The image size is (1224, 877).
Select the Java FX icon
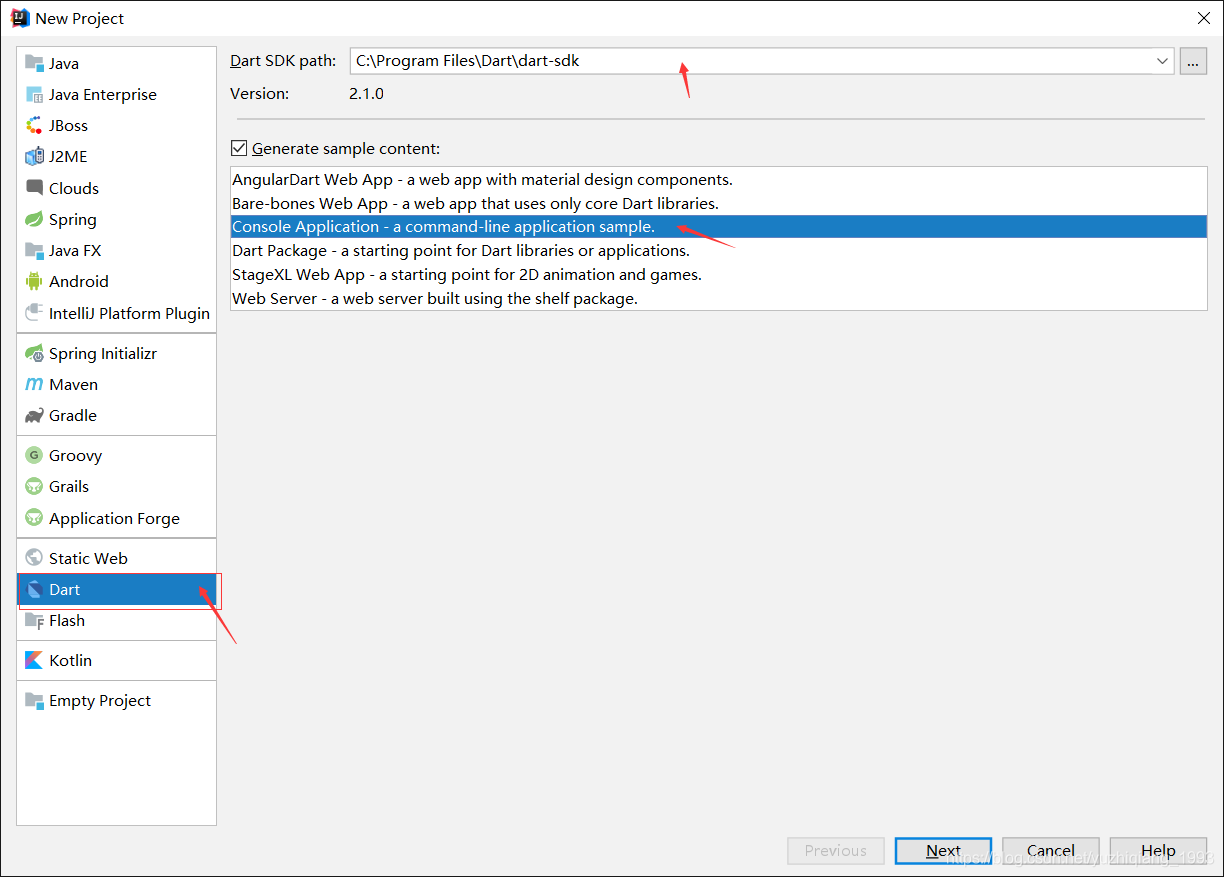pos(34,250)
